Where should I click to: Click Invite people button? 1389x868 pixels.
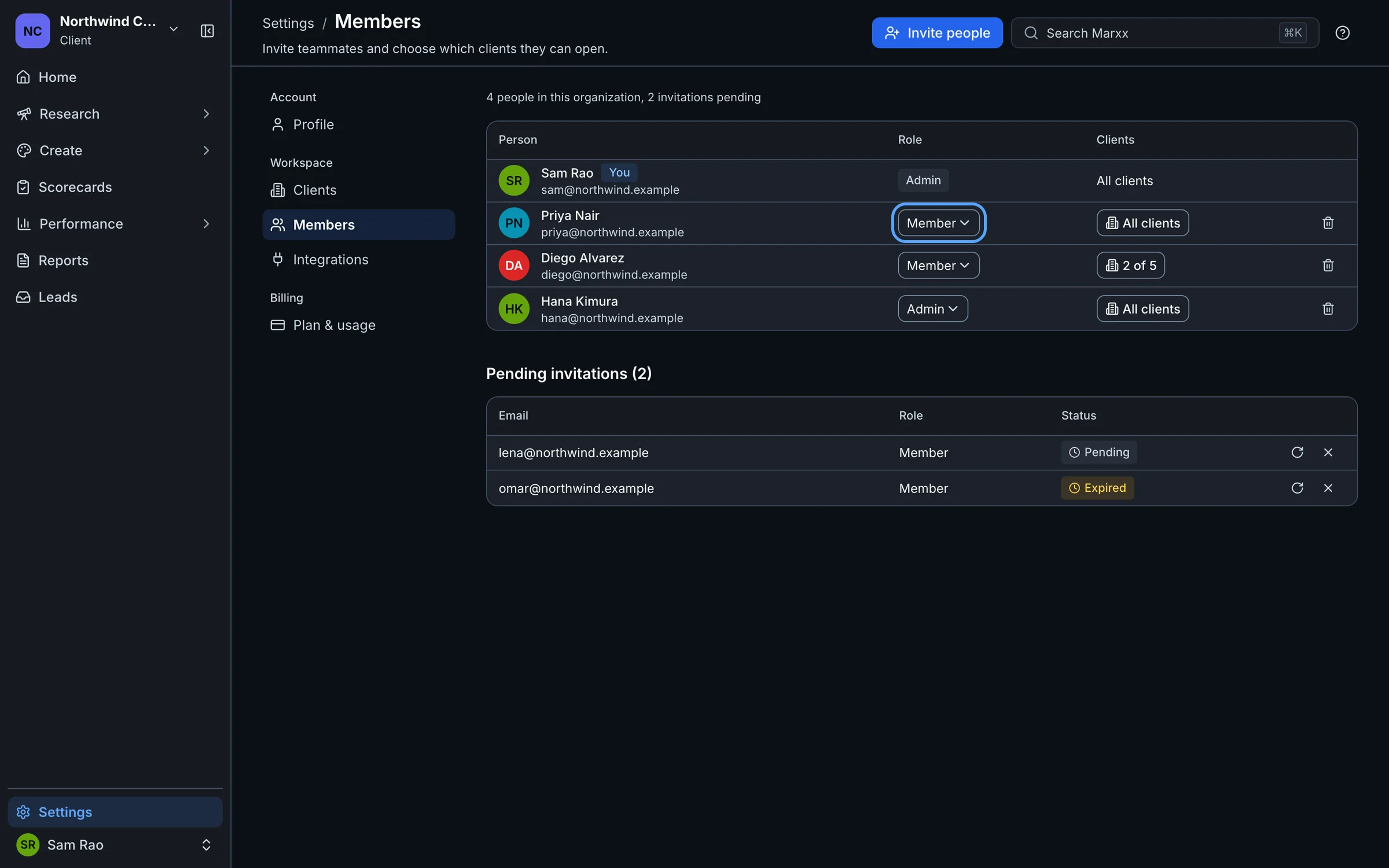(x=937, y=33)
